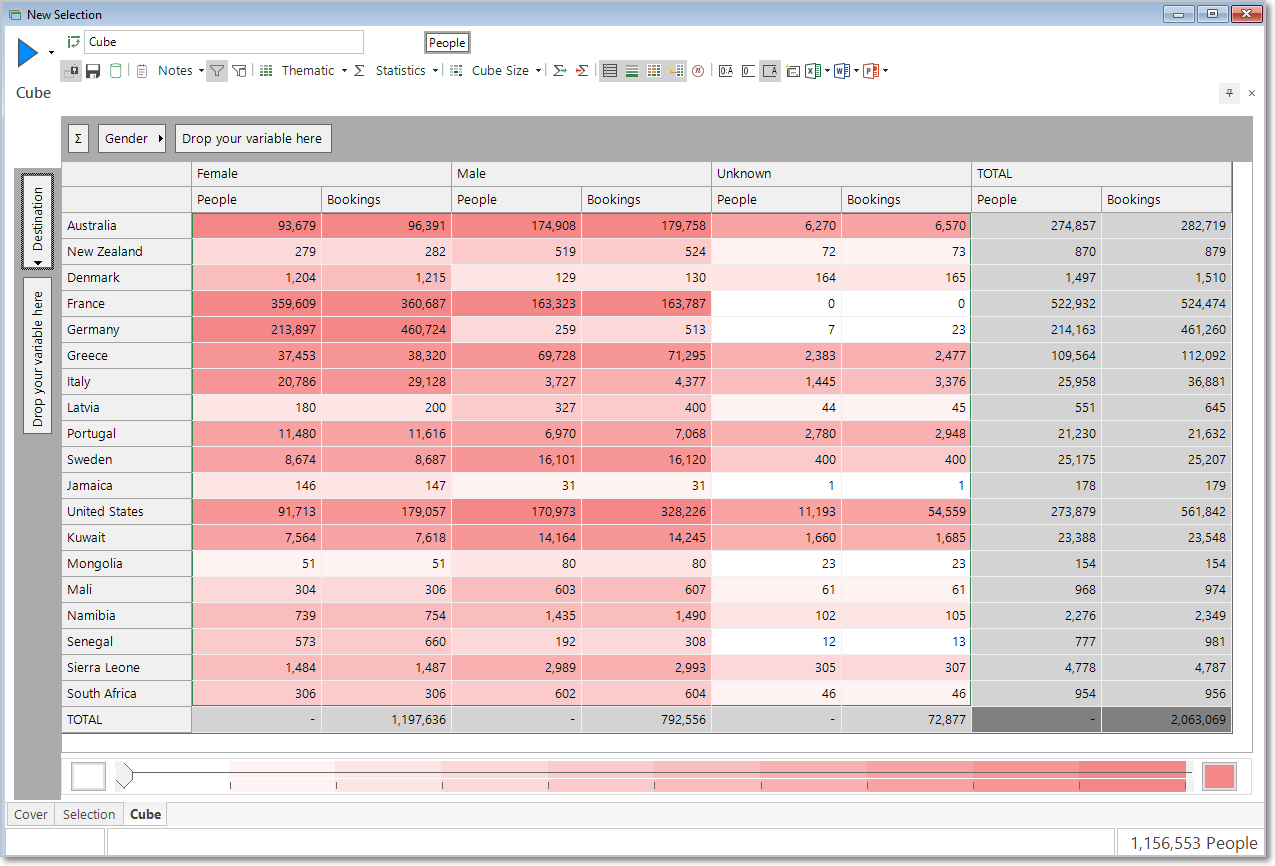Switch to the Selection tab
The image size is (1275, 866).
tap(89, 814)
